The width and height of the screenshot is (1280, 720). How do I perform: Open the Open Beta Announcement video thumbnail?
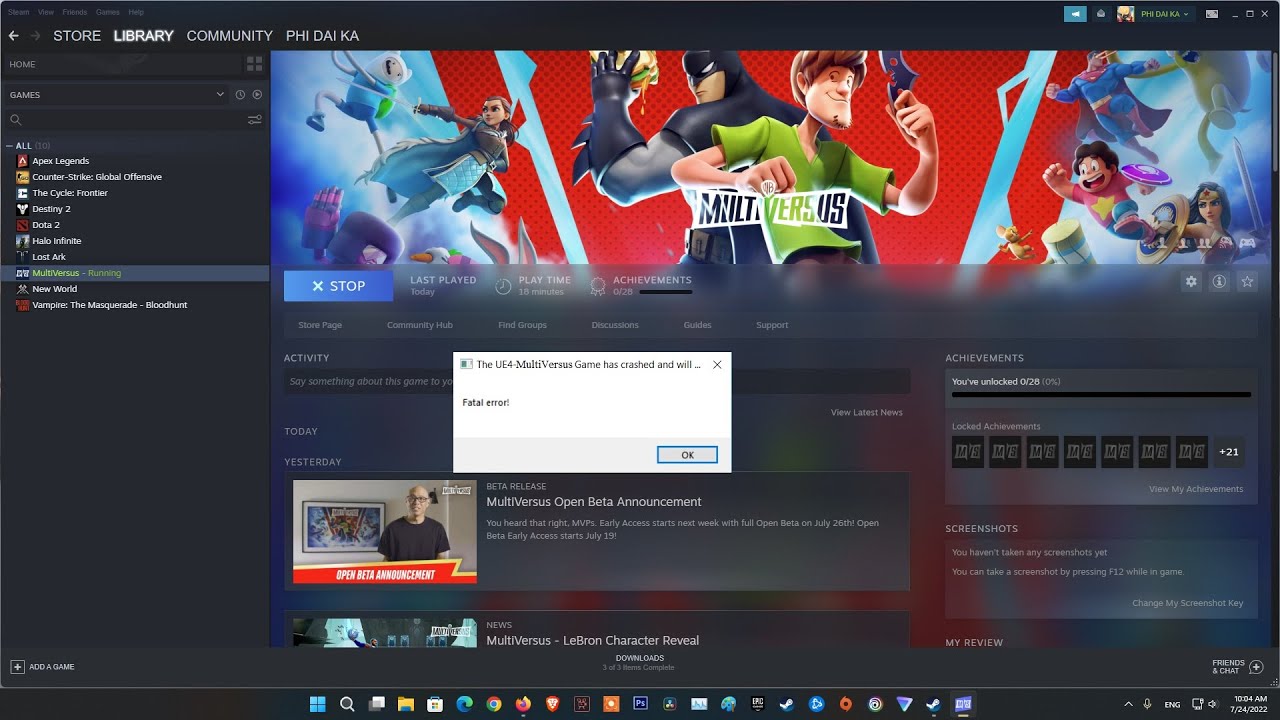385,531
